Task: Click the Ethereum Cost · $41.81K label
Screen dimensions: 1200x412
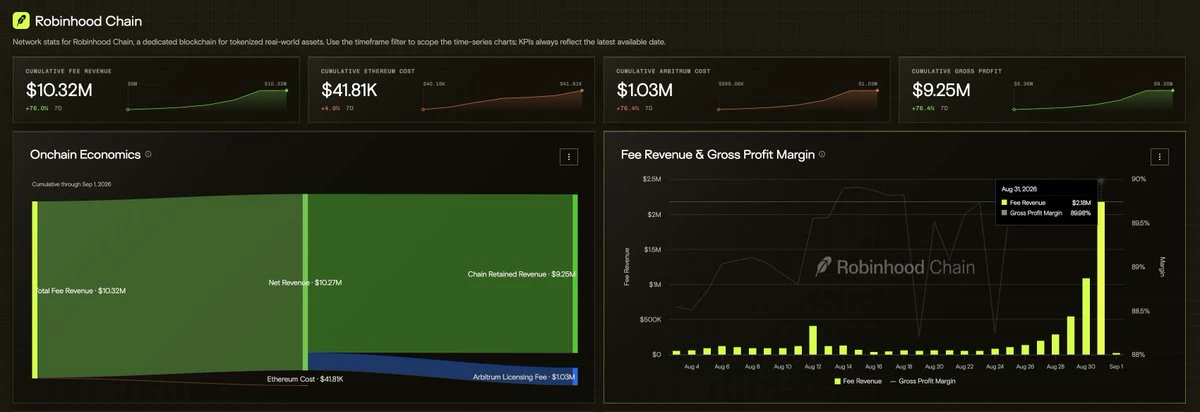Action: pyautogui.click(x=305, y=380)
